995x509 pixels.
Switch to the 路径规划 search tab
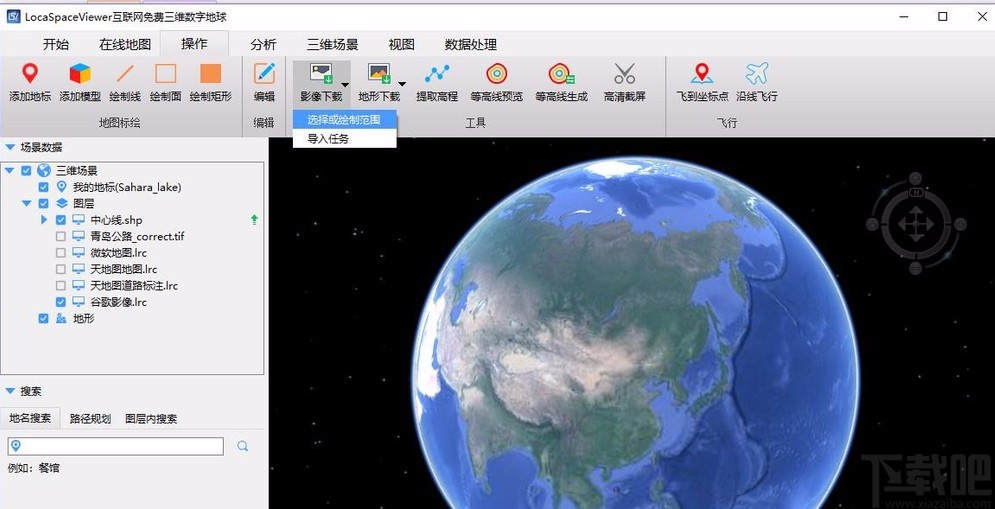pos(90,418)
